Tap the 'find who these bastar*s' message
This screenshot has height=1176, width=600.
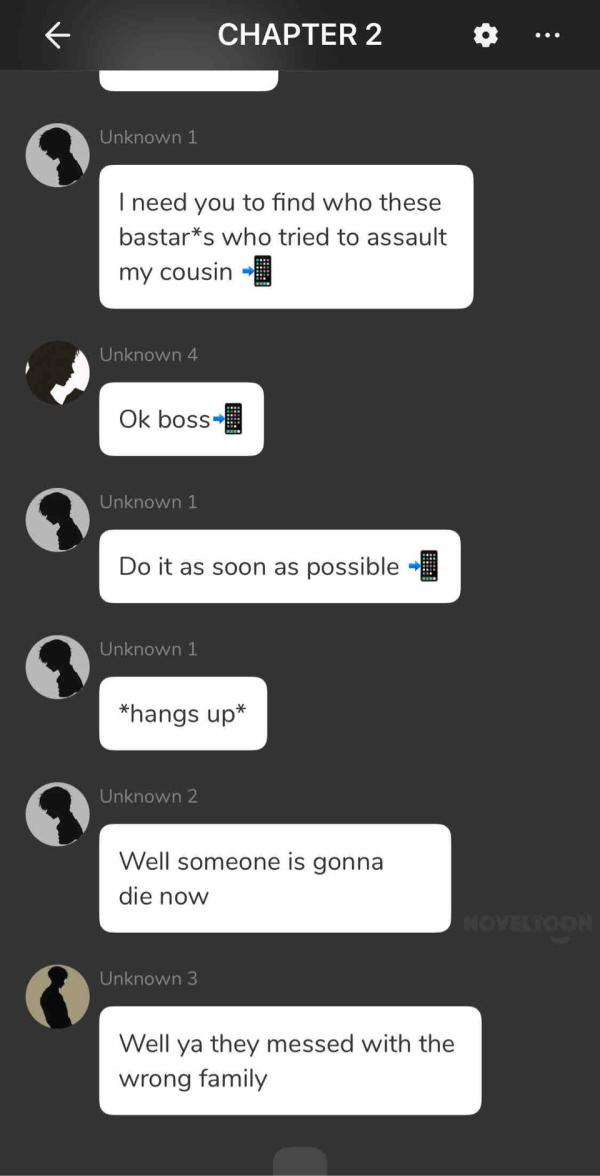[x=286, y=237]
